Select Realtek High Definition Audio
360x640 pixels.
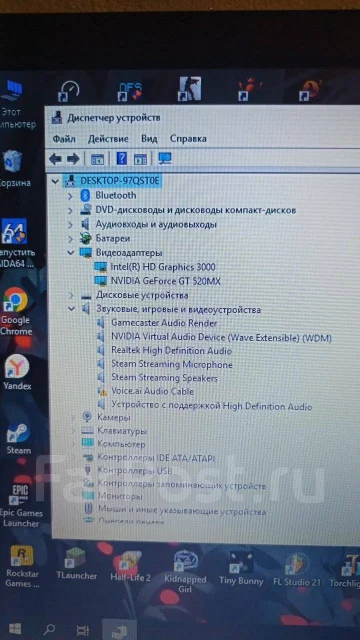[x=171, y=351]
